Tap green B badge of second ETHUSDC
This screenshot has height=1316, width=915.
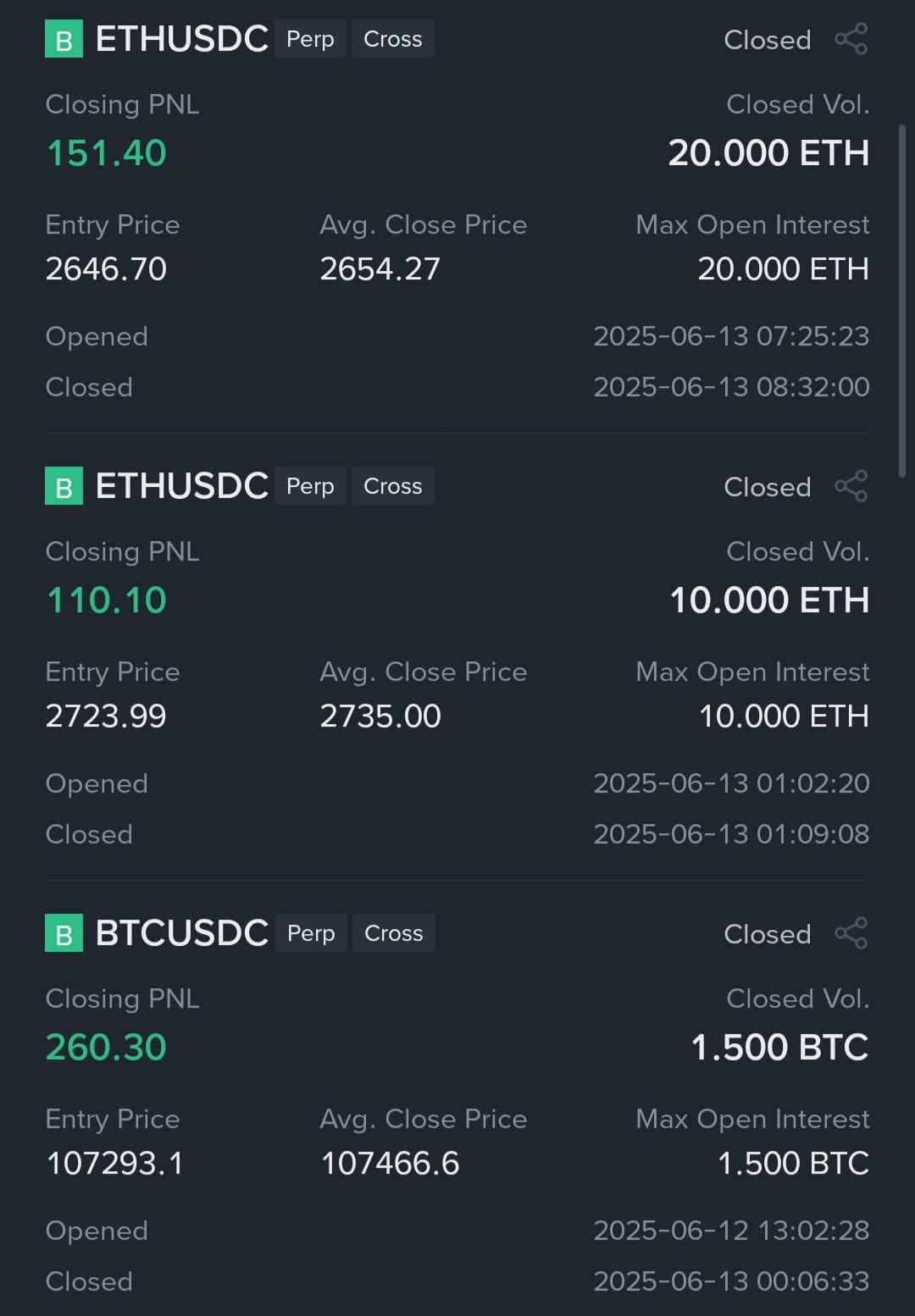pyautogui.click(x=64, y=486)
